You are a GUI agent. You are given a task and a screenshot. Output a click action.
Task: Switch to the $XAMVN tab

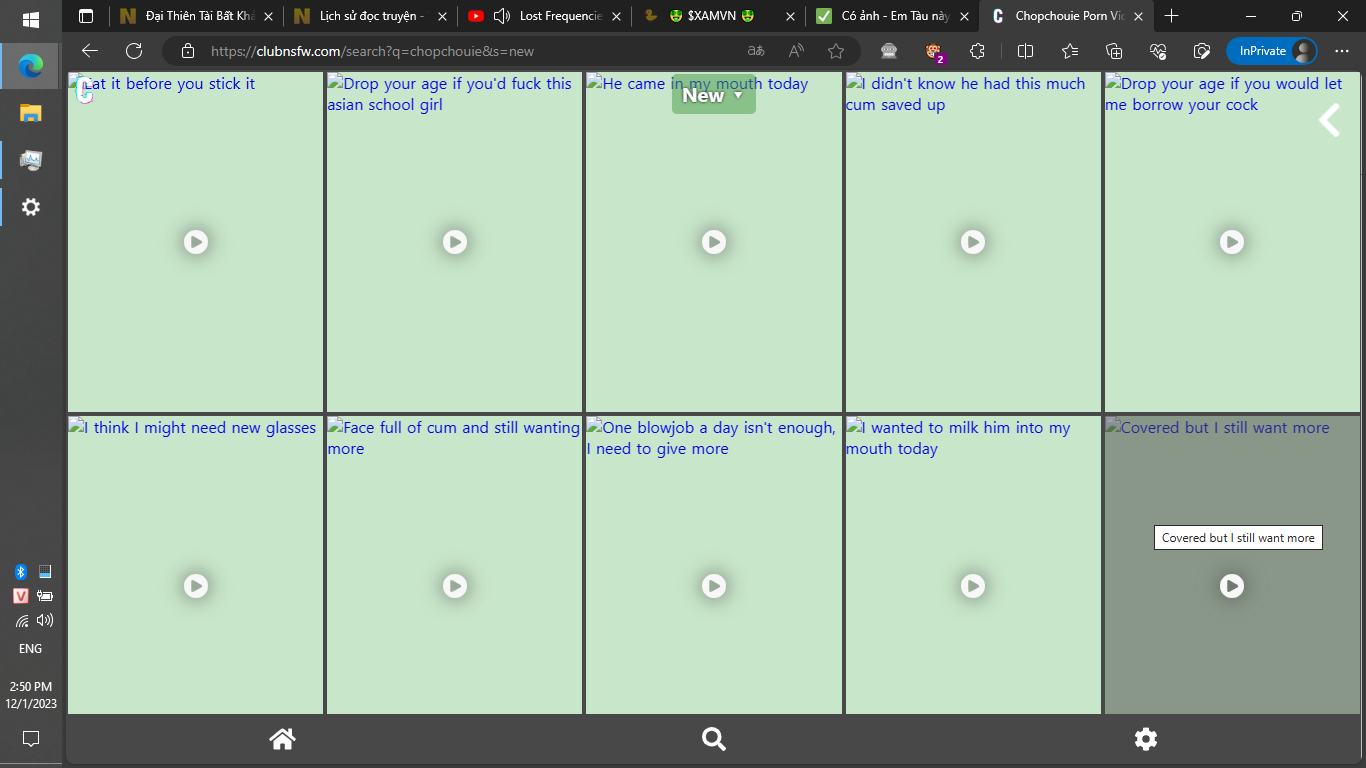tap(718, 16)
